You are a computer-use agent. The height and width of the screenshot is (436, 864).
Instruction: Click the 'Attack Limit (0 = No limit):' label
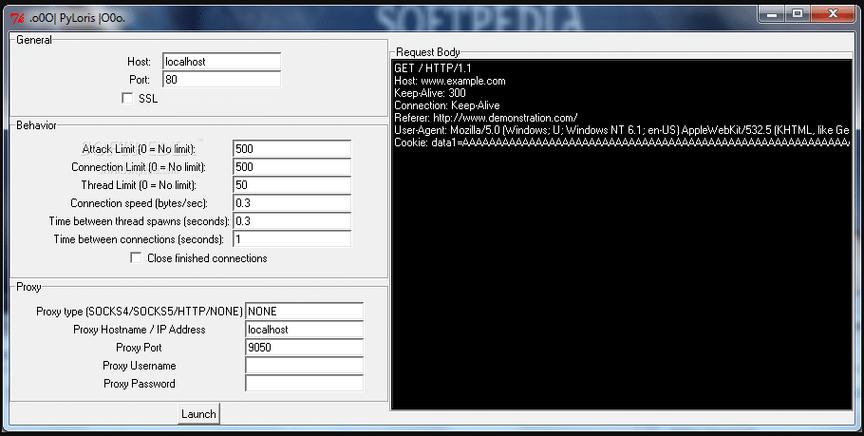[139, 149]
